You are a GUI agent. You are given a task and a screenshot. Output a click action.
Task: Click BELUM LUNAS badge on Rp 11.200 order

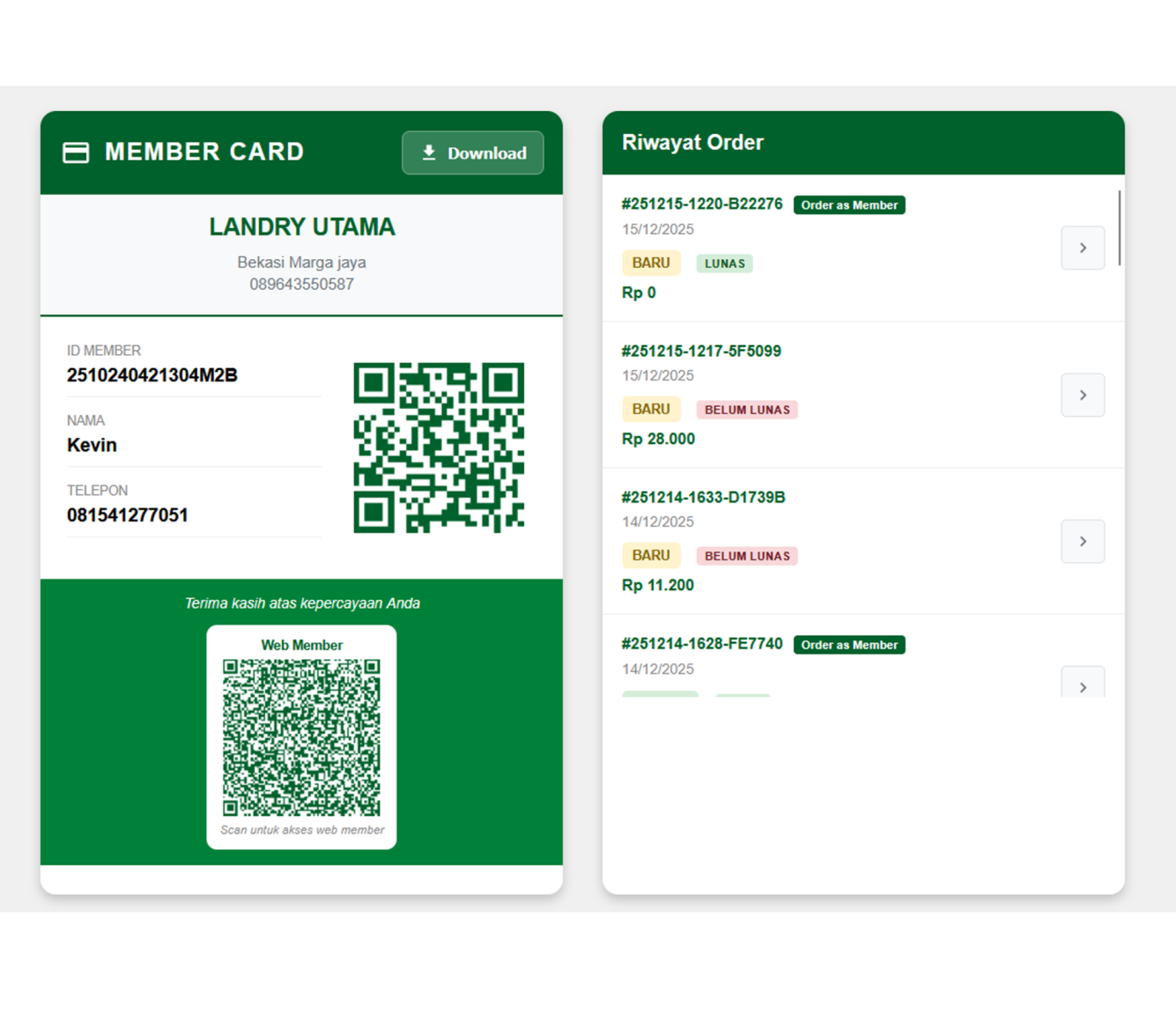coord(747,556)
